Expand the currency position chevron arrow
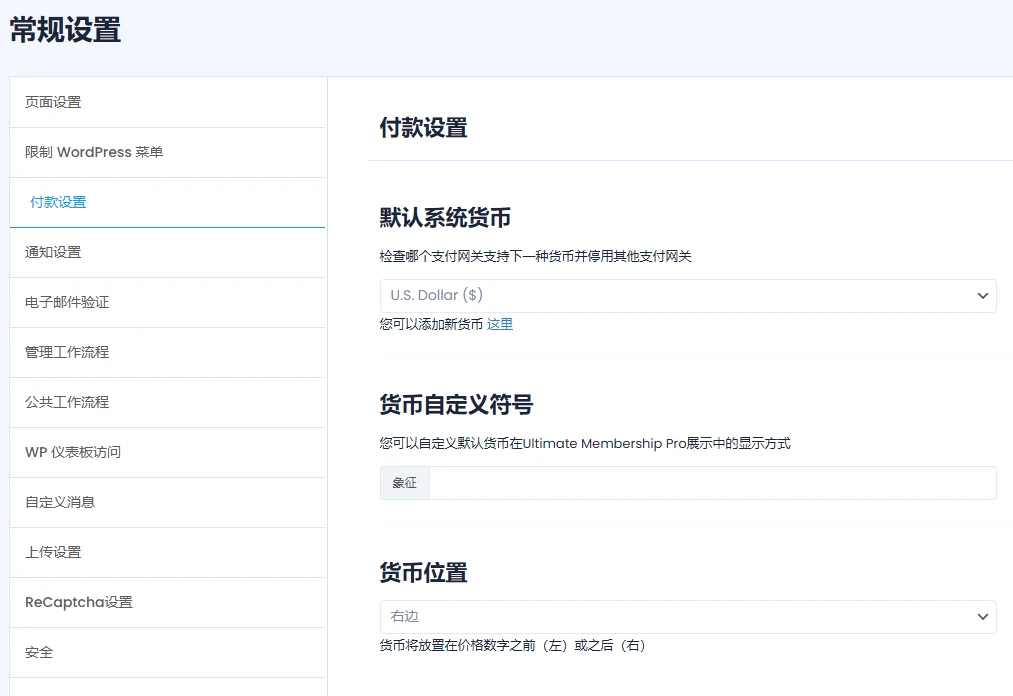This screenshot has width=1013, height=696. (x=981, y=616)
